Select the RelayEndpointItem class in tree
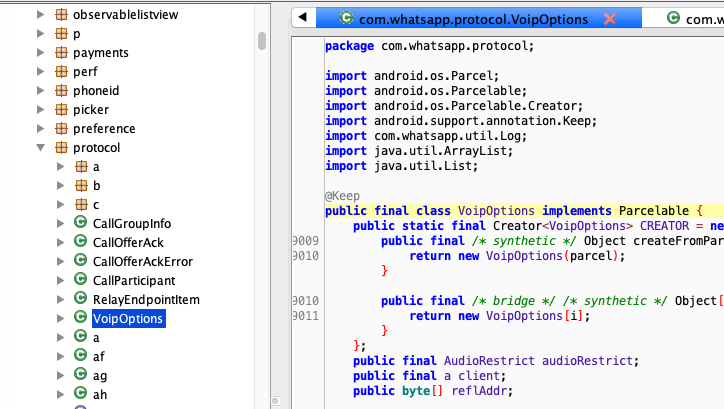The width and height of the screenshot is (724, 409). [146, 300]
